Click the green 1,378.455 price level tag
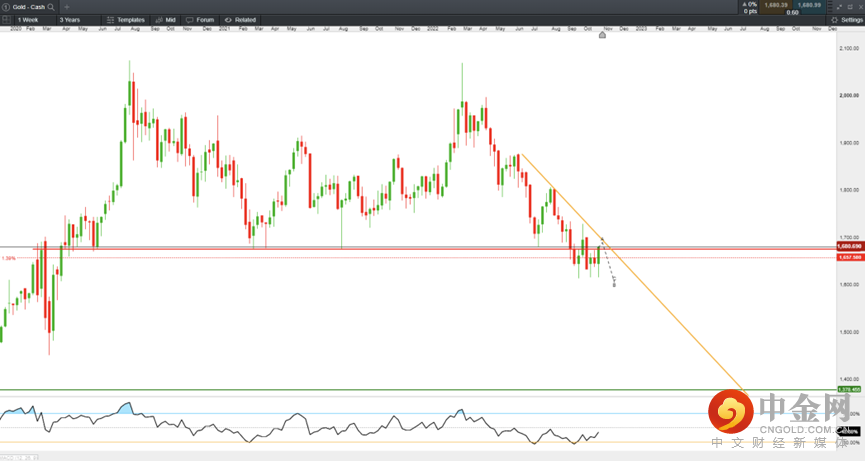This screenshot has width=865, height=461. (x=850, y=389)
